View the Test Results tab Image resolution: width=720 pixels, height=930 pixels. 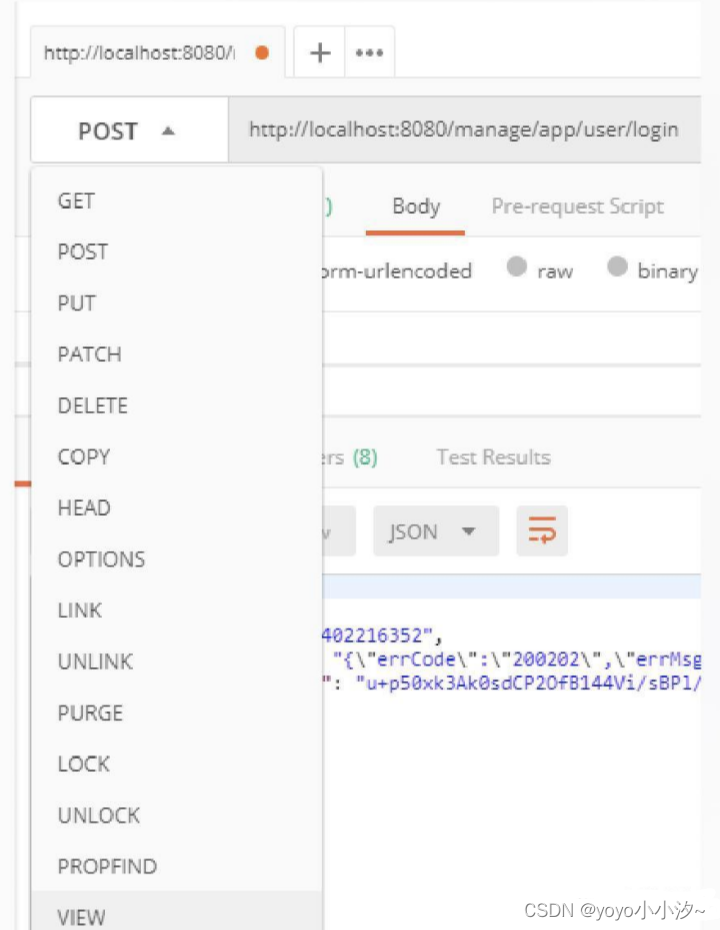click(493, 457)
